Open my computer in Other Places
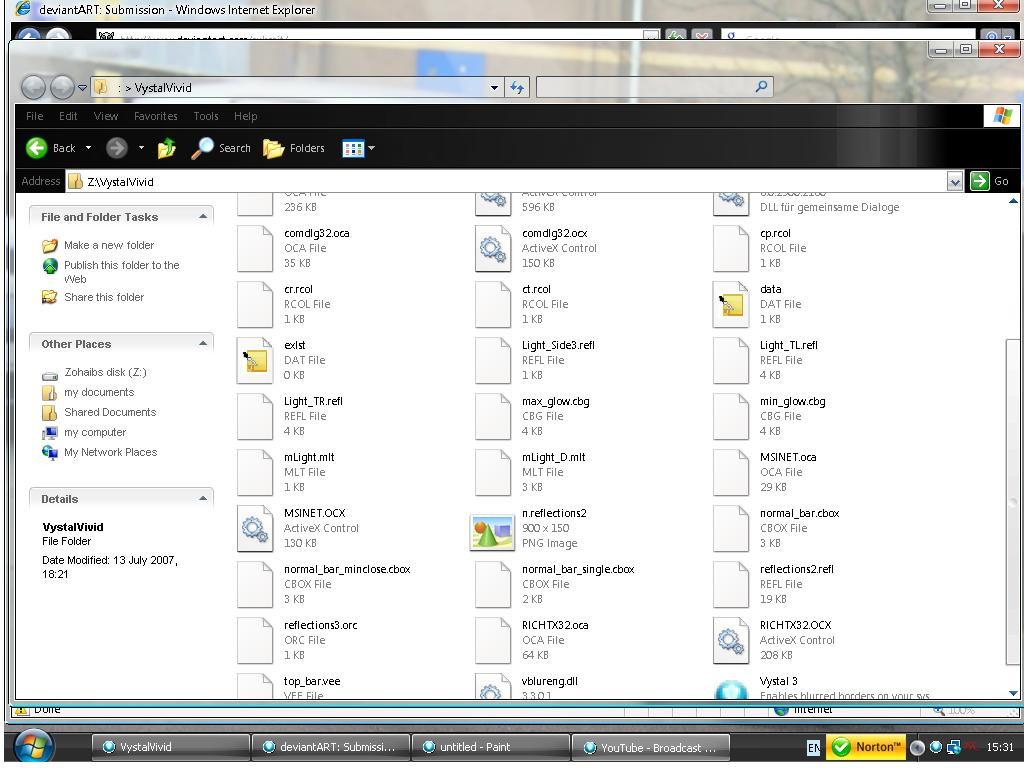Viewport: 1024px width, 768px height. [x=95, y=432]
